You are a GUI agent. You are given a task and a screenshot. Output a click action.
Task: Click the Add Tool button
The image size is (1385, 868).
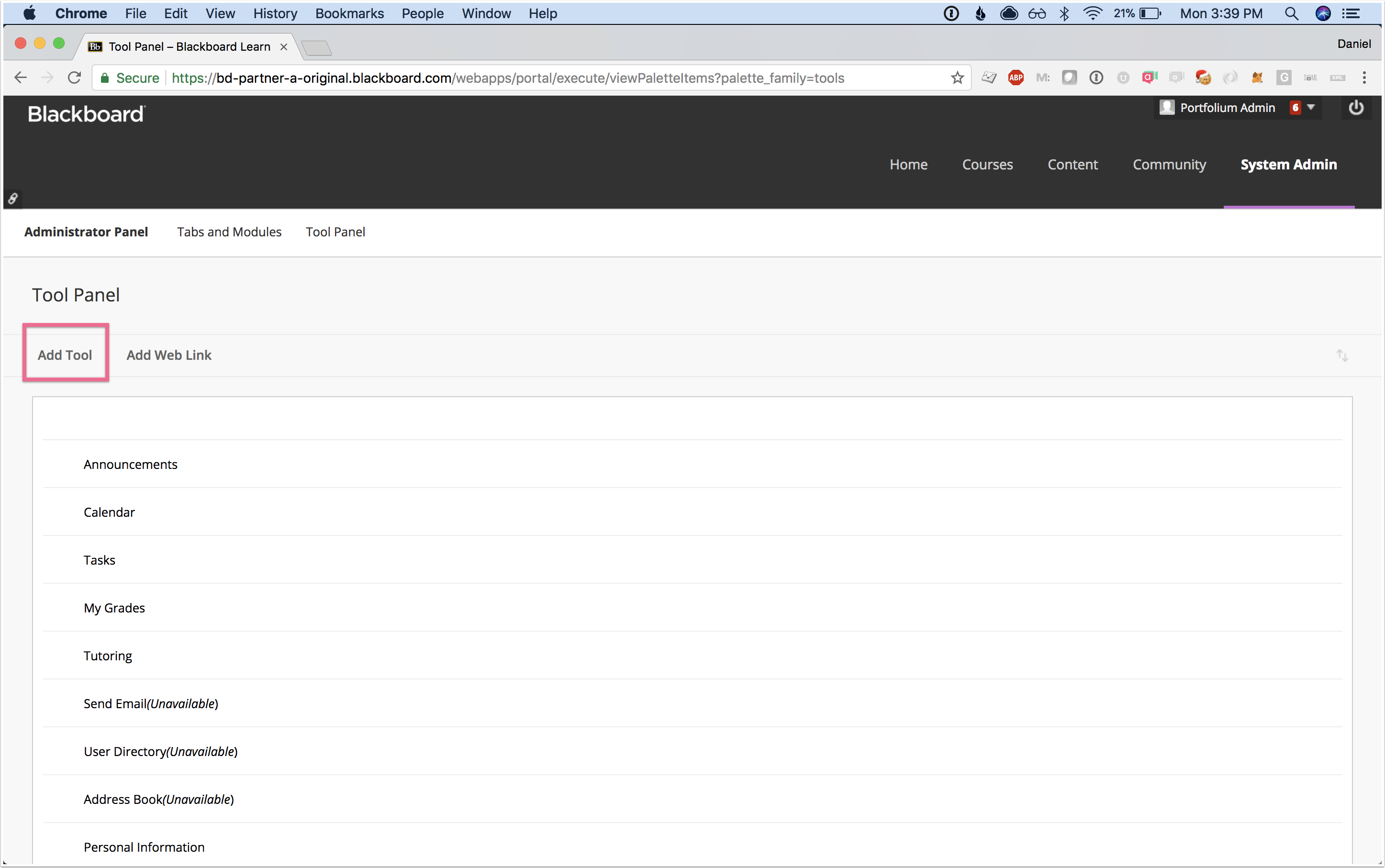(65, 355)
